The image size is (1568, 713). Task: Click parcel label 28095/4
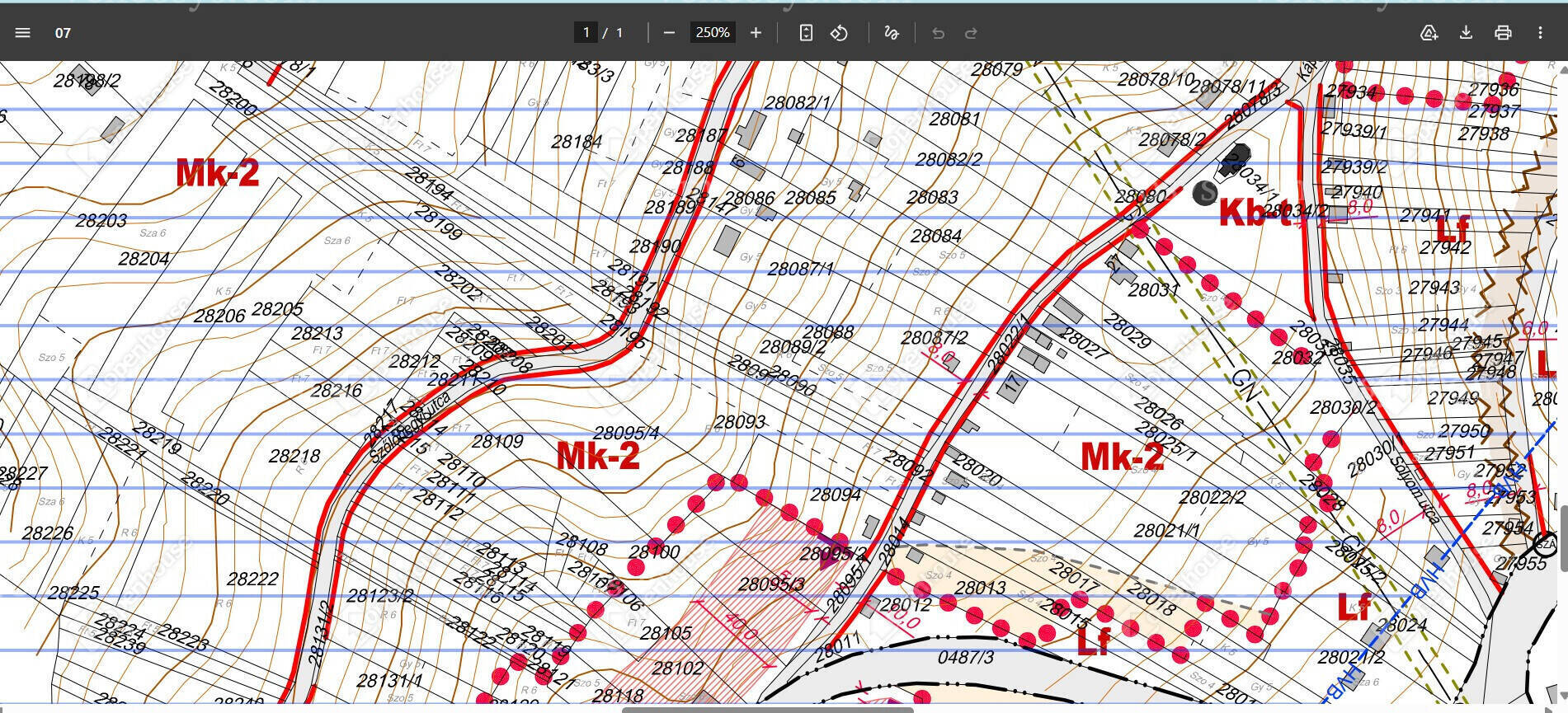click(627, 433)
